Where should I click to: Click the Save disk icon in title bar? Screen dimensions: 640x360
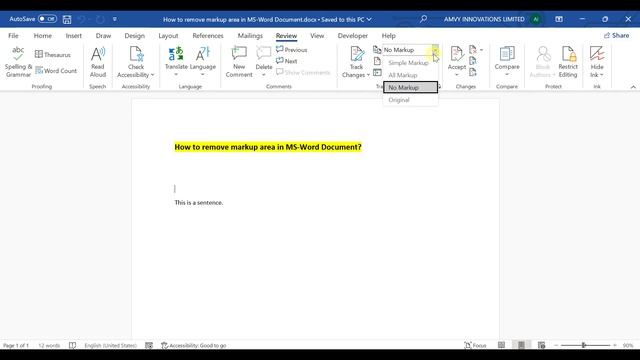point(67,19)
